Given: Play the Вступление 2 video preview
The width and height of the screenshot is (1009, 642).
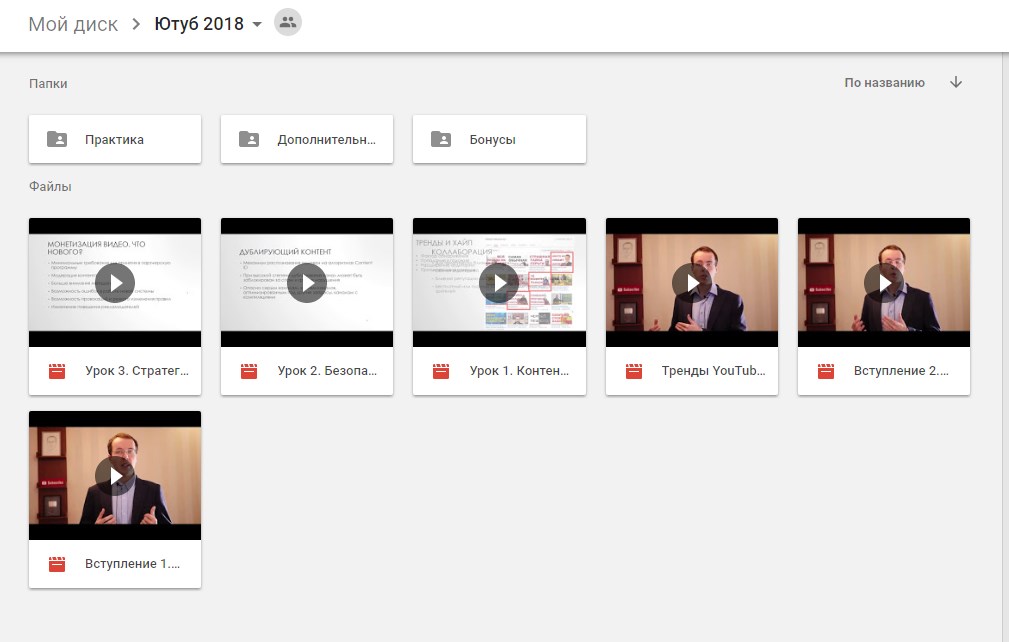Looking at the screenshot, I should point(883,283).
